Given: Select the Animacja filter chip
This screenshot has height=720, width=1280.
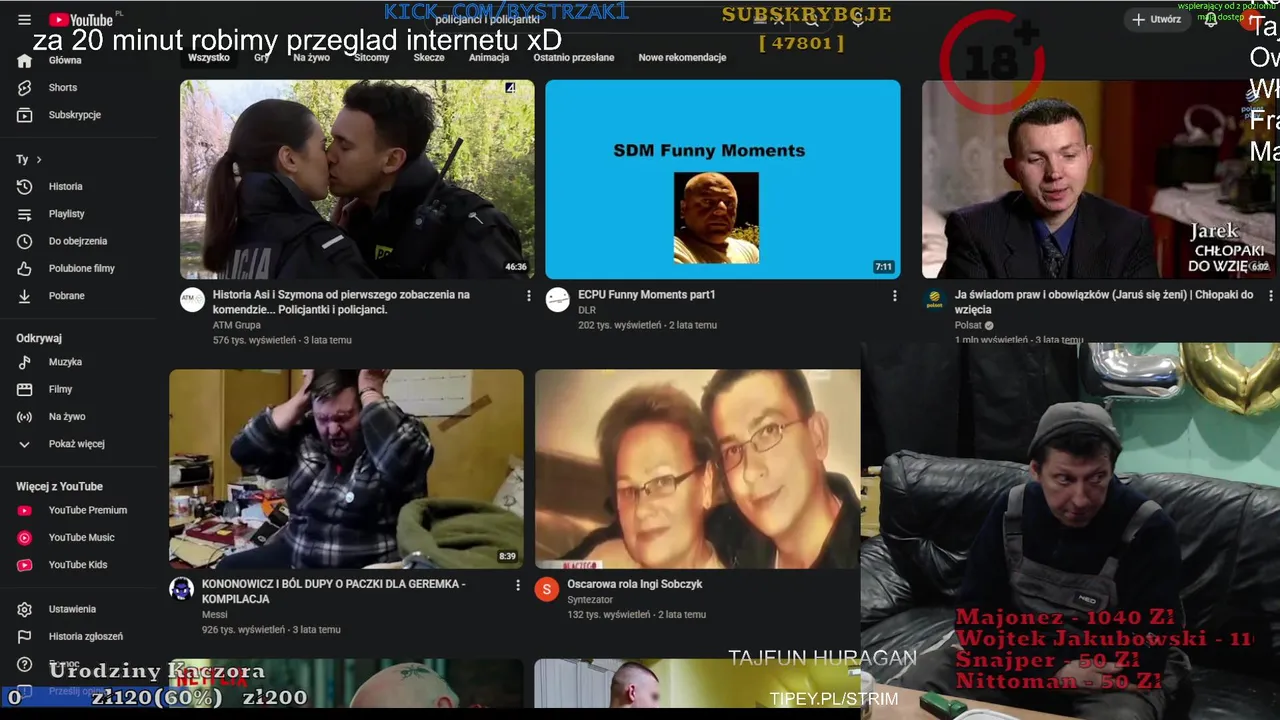Looking at the screenshot, I should tap(489, 58).
